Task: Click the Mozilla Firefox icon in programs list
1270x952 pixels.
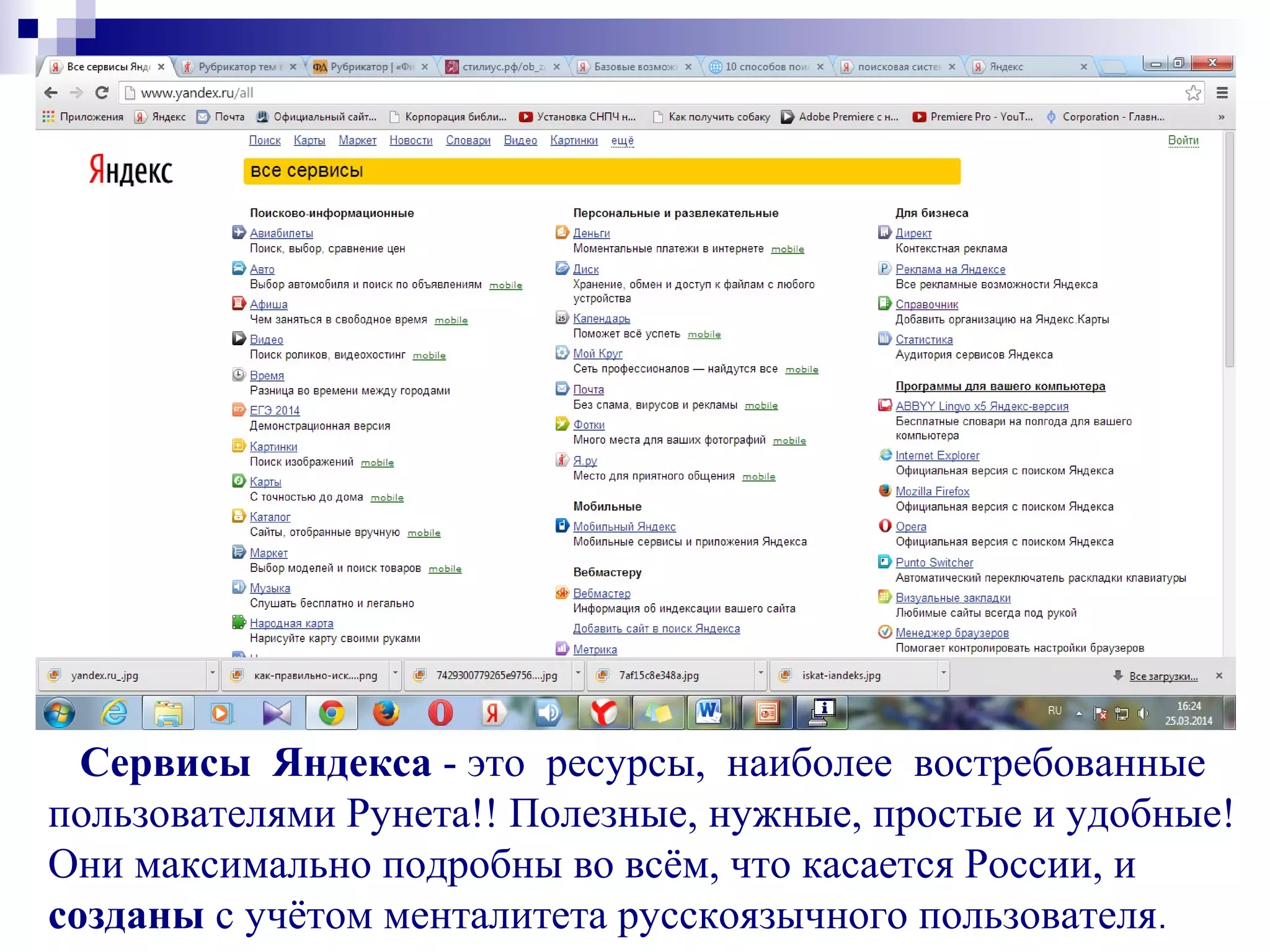Action: [x=885, y=491]
